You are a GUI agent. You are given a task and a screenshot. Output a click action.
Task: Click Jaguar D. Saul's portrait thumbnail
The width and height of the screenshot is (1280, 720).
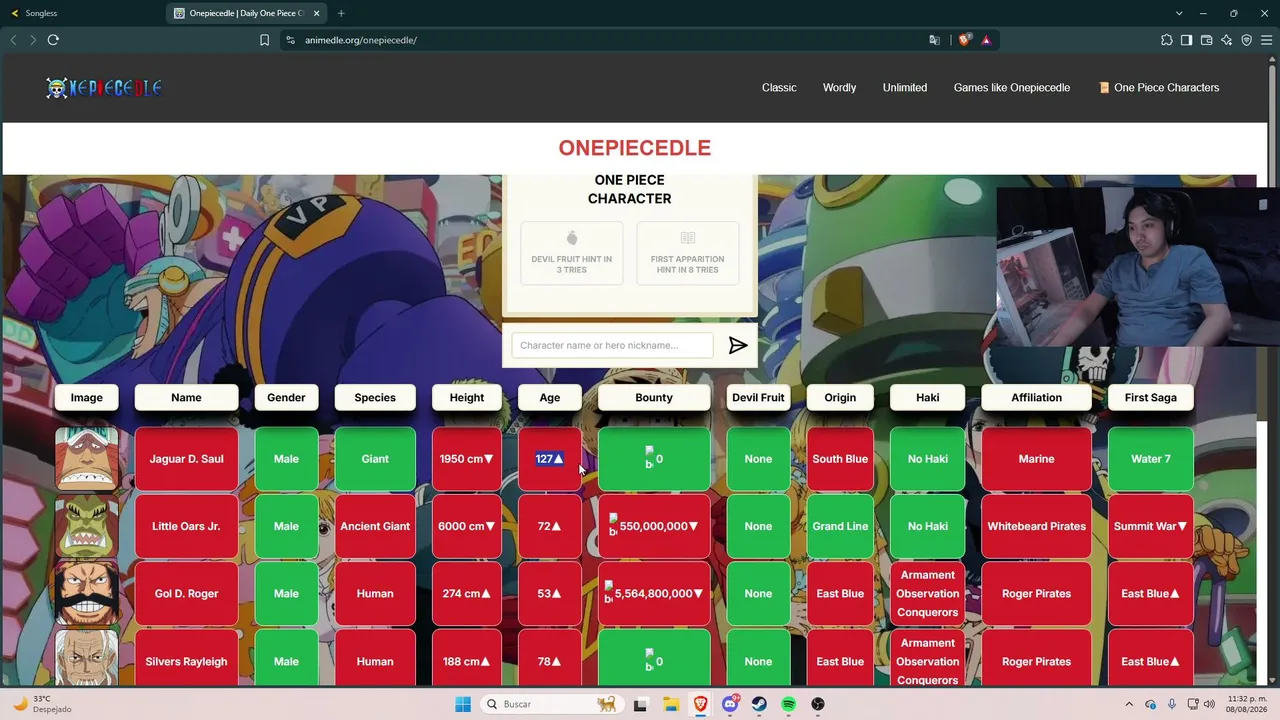click(86, 459)
